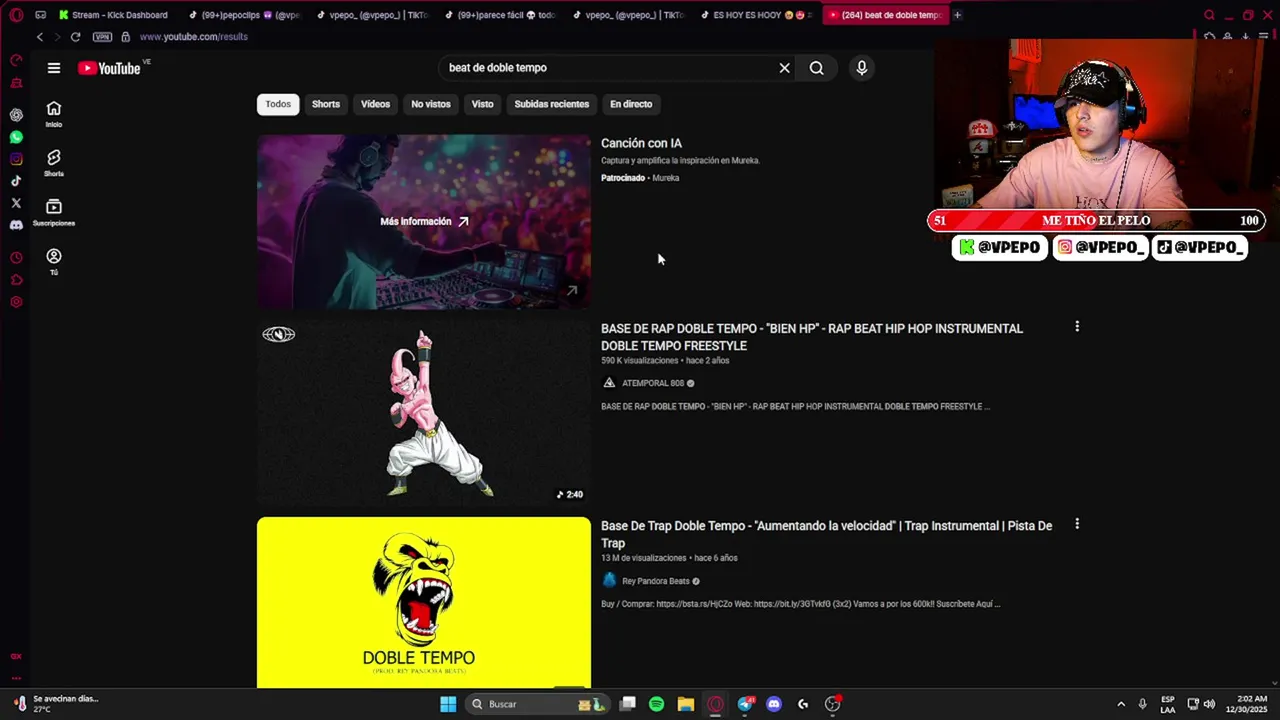Image resolution: width=1280 pixels, height=720 pixels.
Task: Click Más información on the ad thumbnail
Action: (424, 221)
